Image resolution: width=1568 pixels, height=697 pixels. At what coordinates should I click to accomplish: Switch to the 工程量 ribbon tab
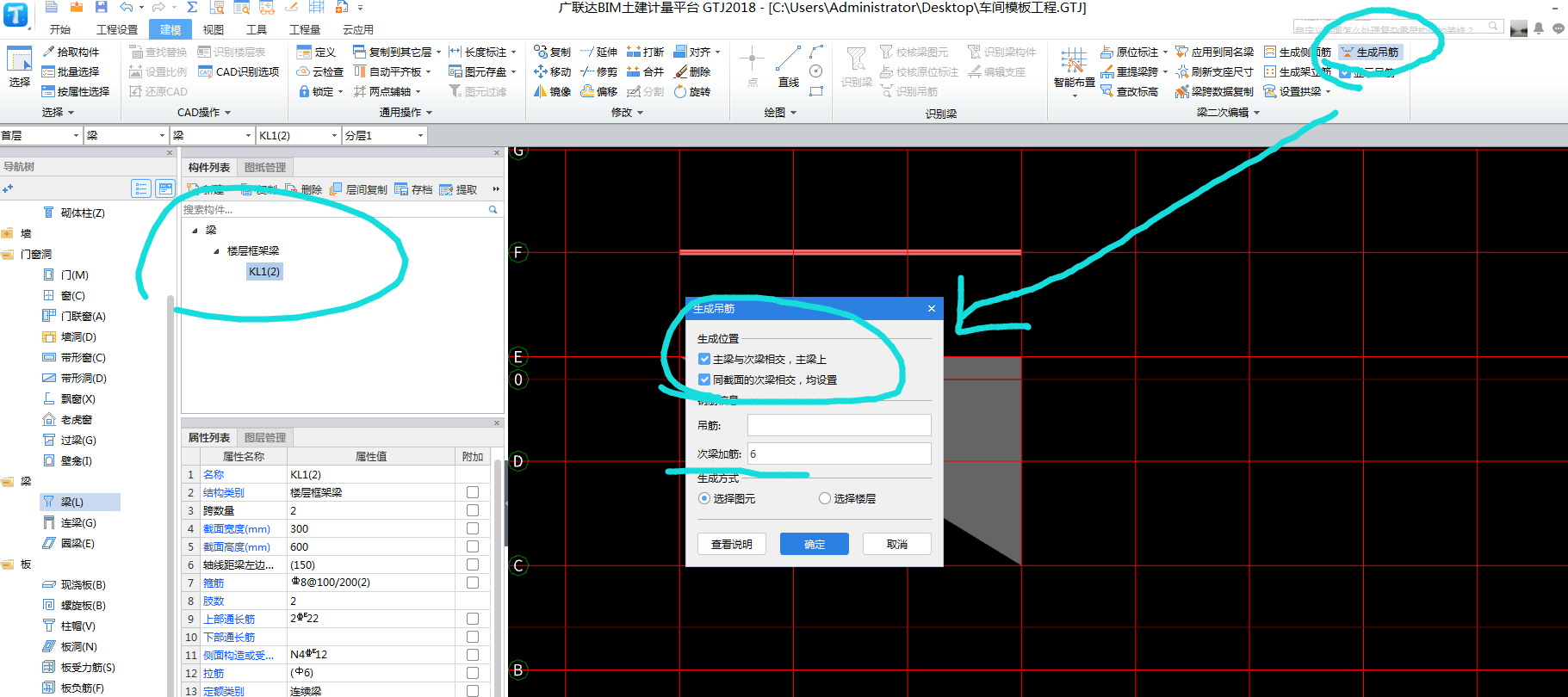pyautogui.click(x=305, y=29)
